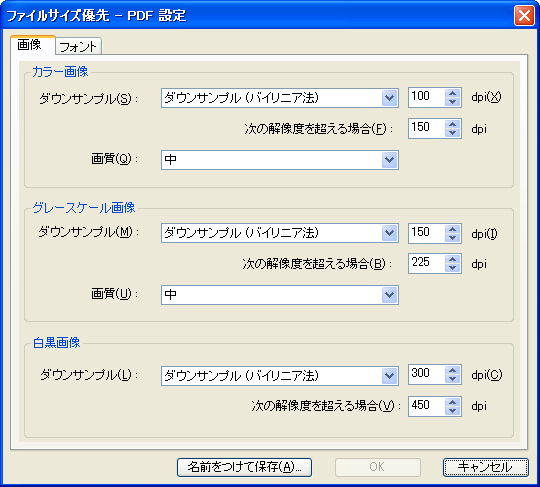This screenshot has width=540, height=487.
Task: Click the 次の解像度を超える場合(B) label
Action: [x=317, y=264]
